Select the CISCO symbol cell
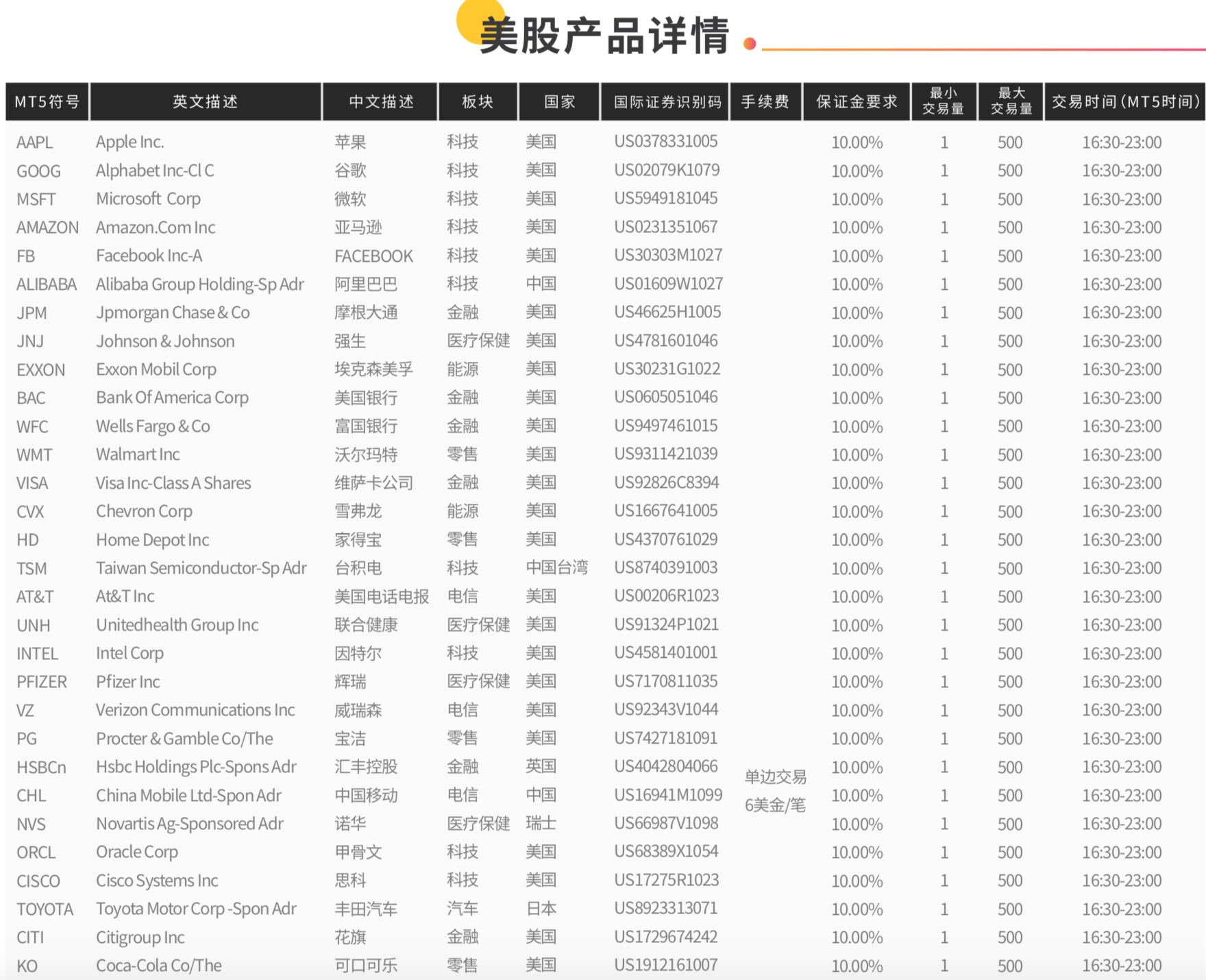The image size is (1206, 980). point(38,881)
